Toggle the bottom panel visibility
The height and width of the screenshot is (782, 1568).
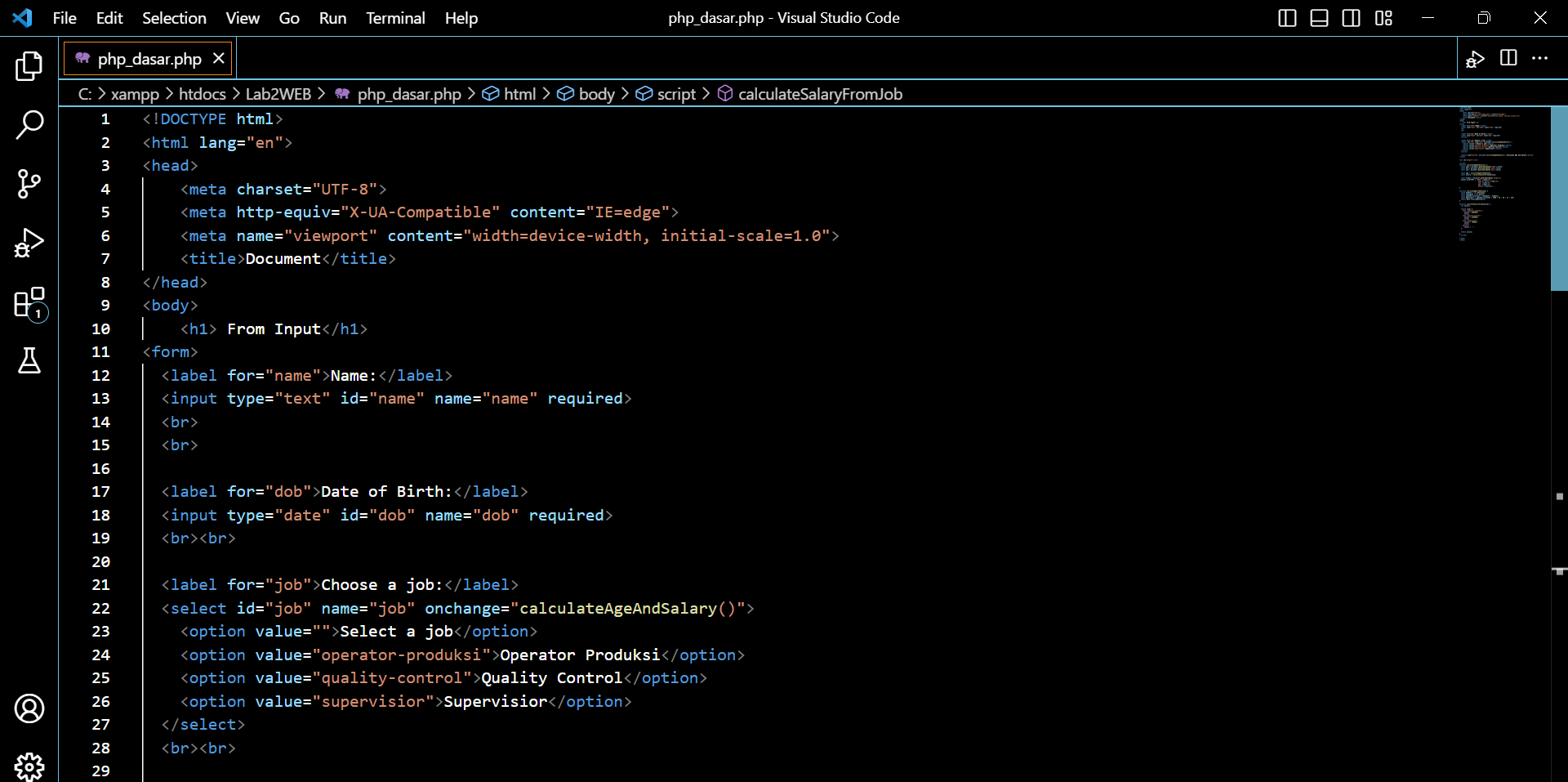coord(1319,17)
